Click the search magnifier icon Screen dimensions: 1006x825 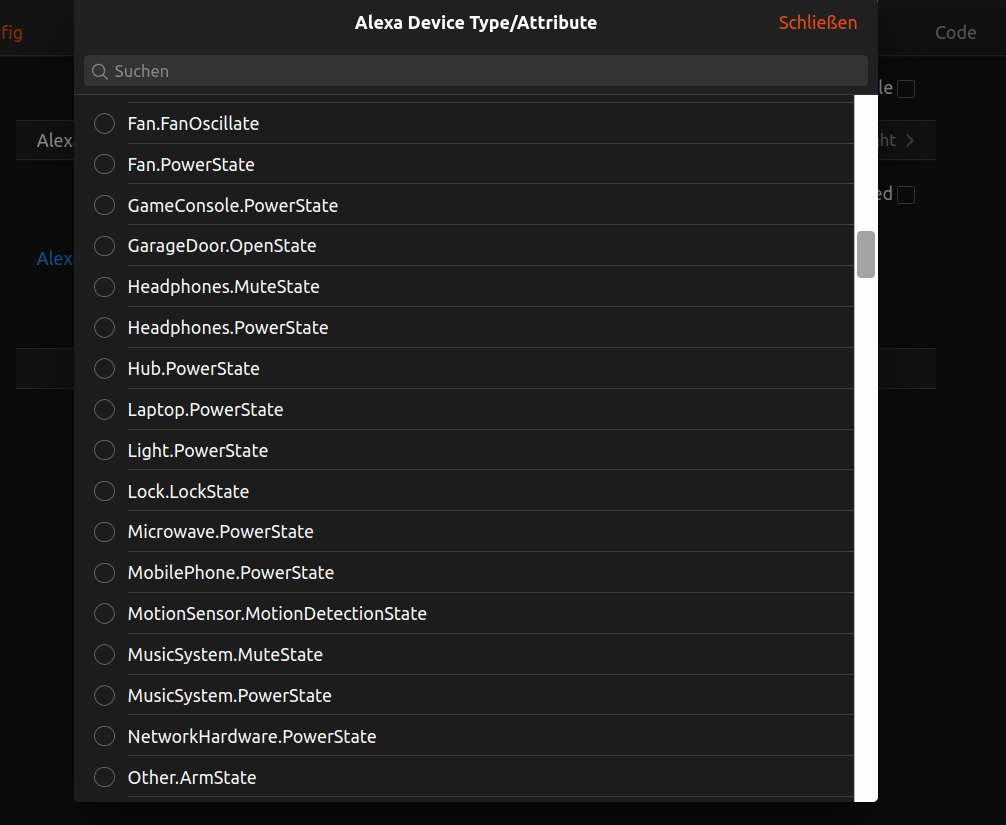[99, 71]
